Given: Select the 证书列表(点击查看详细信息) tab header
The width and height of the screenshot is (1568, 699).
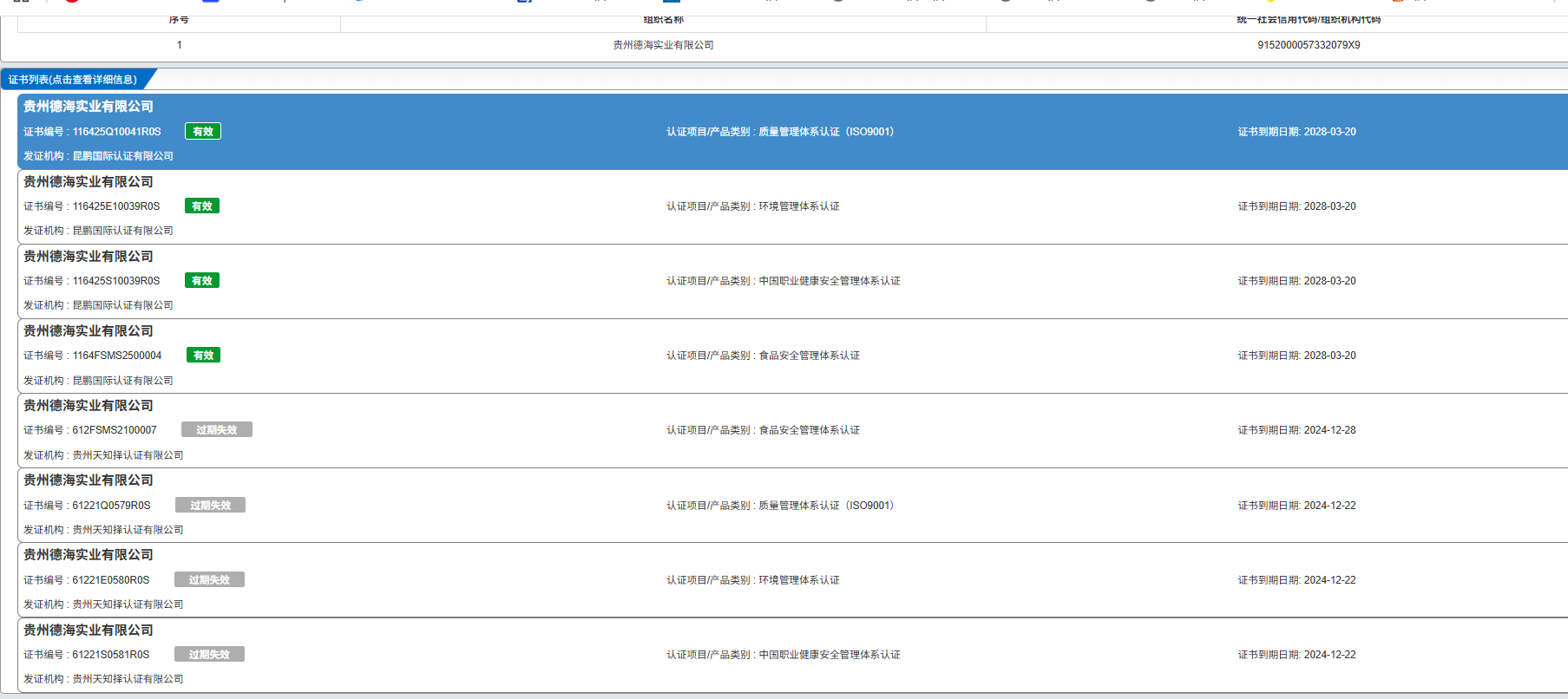Looking at the screenshot, I should pos(73,80).
